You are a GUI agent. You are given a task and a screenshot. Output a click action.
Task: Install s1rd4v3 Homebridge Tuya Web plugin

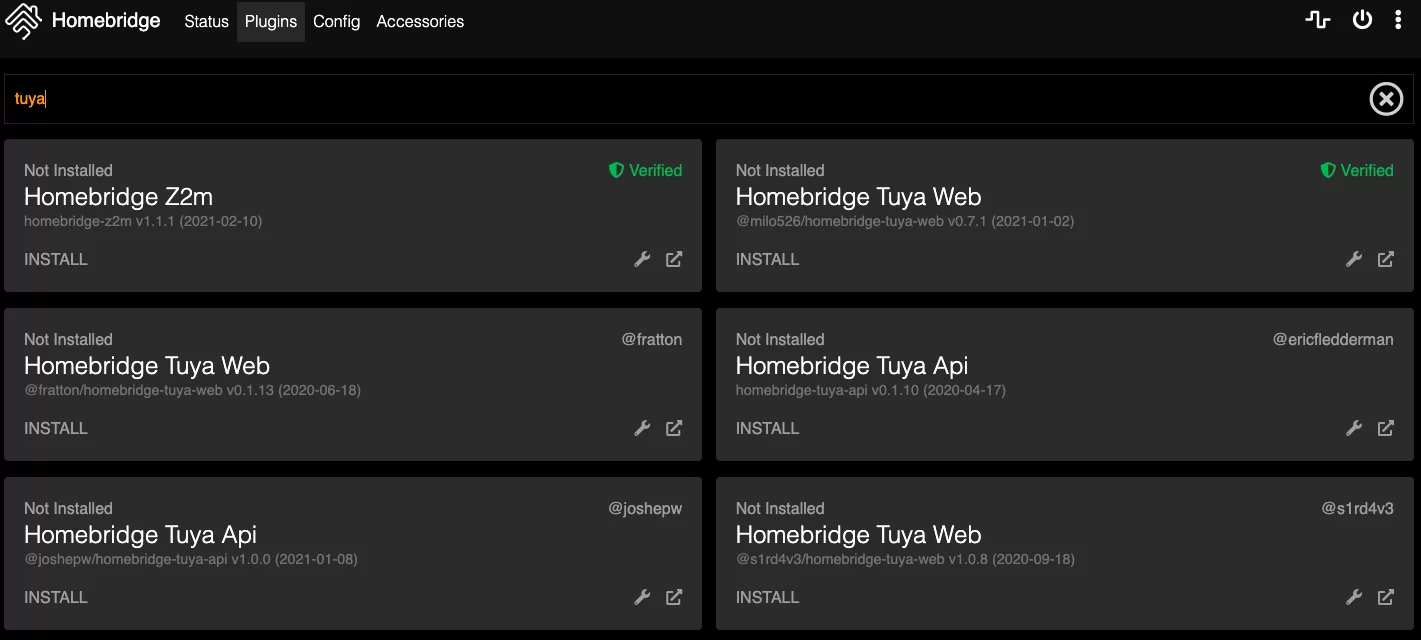(x=767, y=597)
